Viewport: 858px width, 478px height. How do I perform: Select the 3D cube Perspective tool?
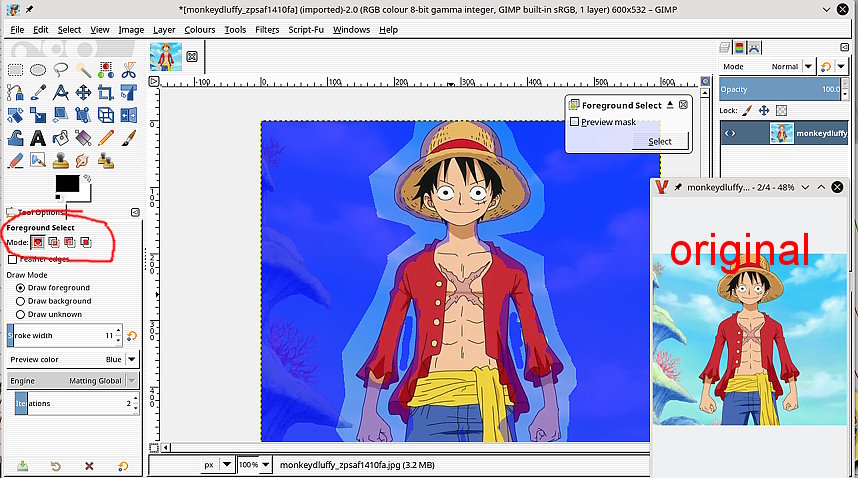pyautogui.click(x=106, y=115)
